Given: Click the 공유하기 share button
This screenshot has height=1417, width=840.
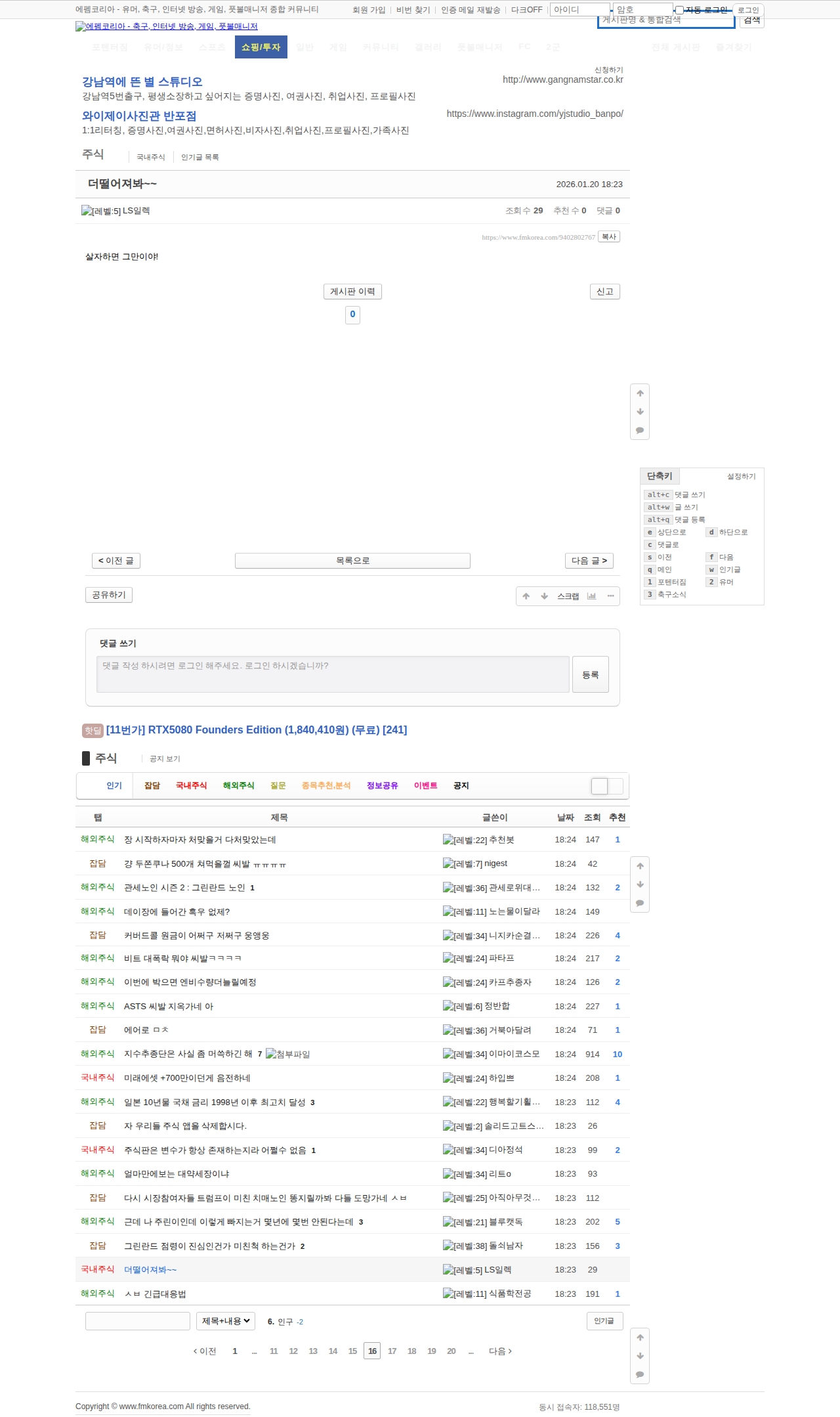Looking at the screenshot, I should point(109,595).
